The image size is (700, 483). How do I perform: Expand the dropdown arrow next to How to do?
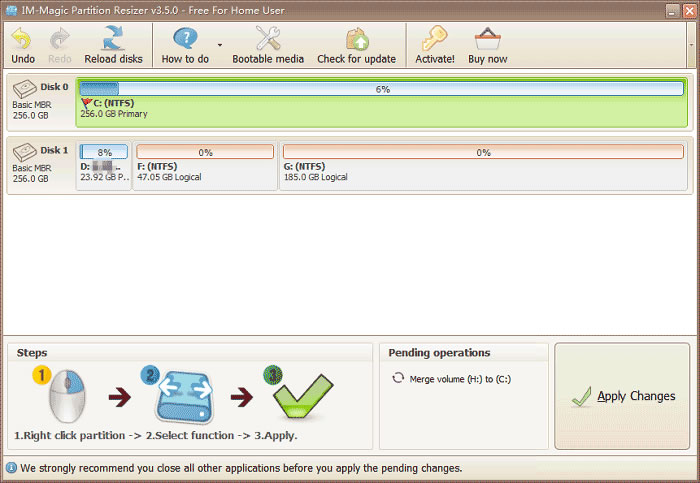pos(220,45)
